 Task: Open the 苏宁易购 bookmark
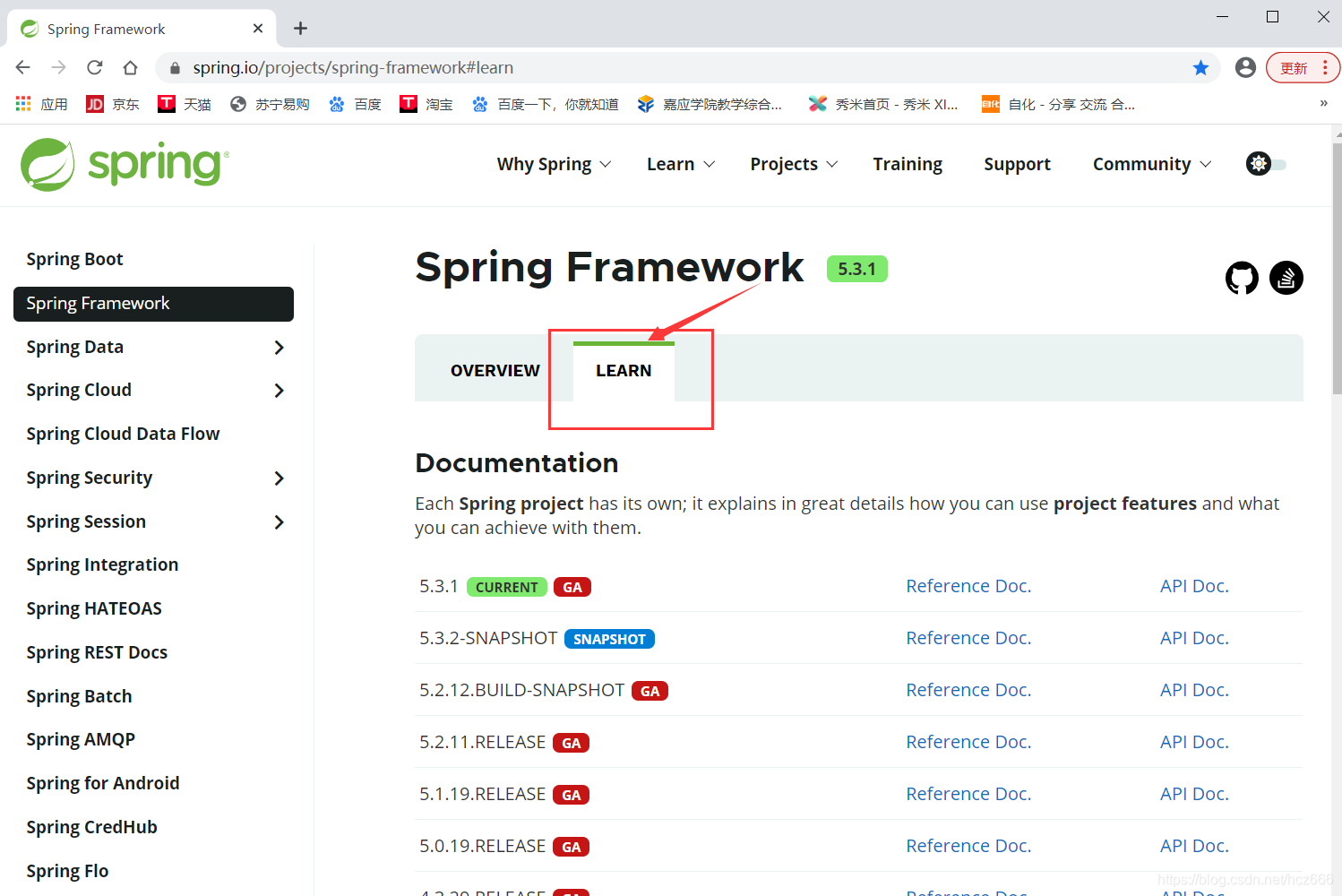coord(270,104)
